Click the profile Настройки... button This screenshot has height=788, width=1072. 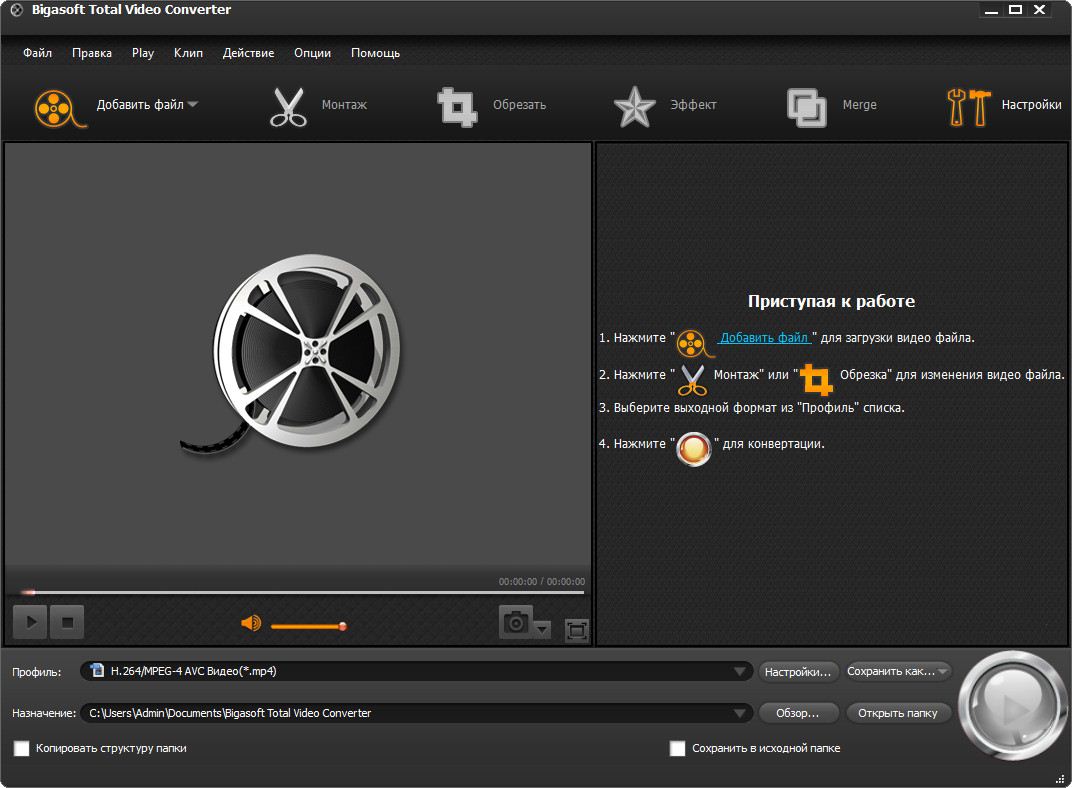[797, 672]
